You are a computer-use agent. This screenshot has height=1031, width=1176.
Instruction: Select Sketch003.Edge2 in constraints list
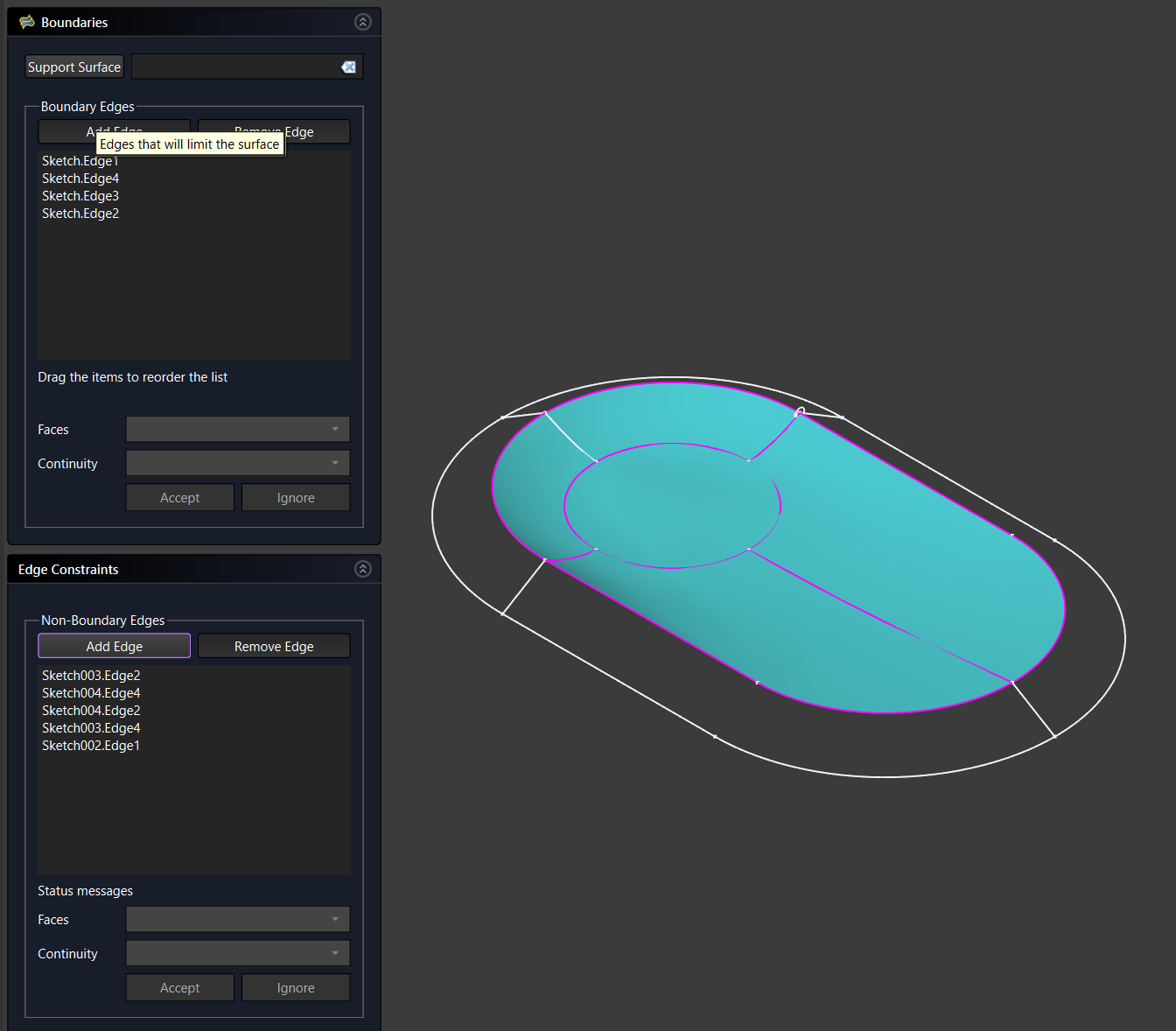click(x=91, y=676)
